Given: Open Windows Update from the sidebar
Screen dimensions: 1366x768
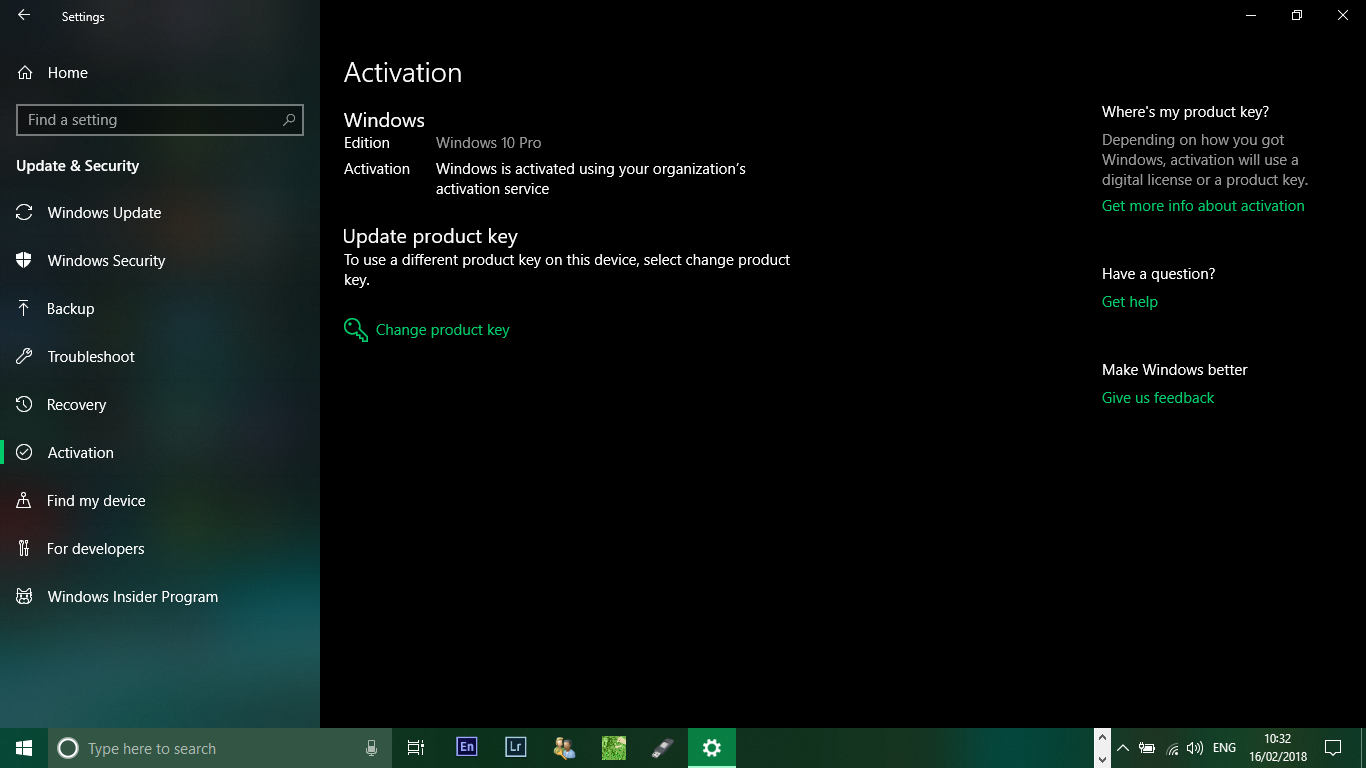Looking at the screenshot, I should (160, 213).
